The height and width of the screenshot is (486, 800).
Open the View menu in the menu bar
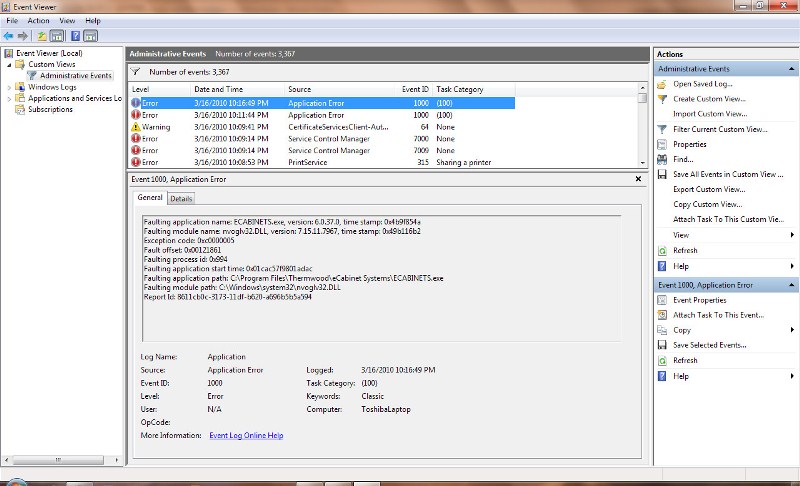click(67, 21)
